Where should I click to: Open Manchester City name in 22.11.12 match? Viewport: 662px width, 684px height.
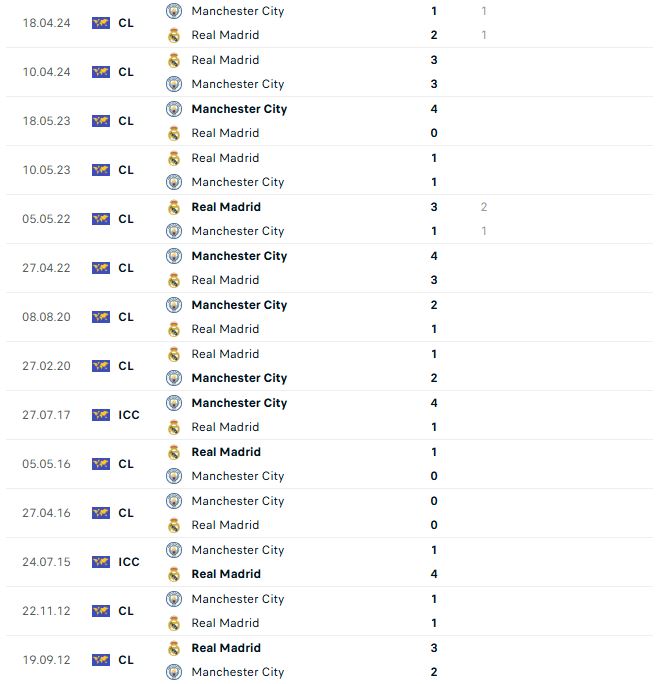tap(238, 599)
